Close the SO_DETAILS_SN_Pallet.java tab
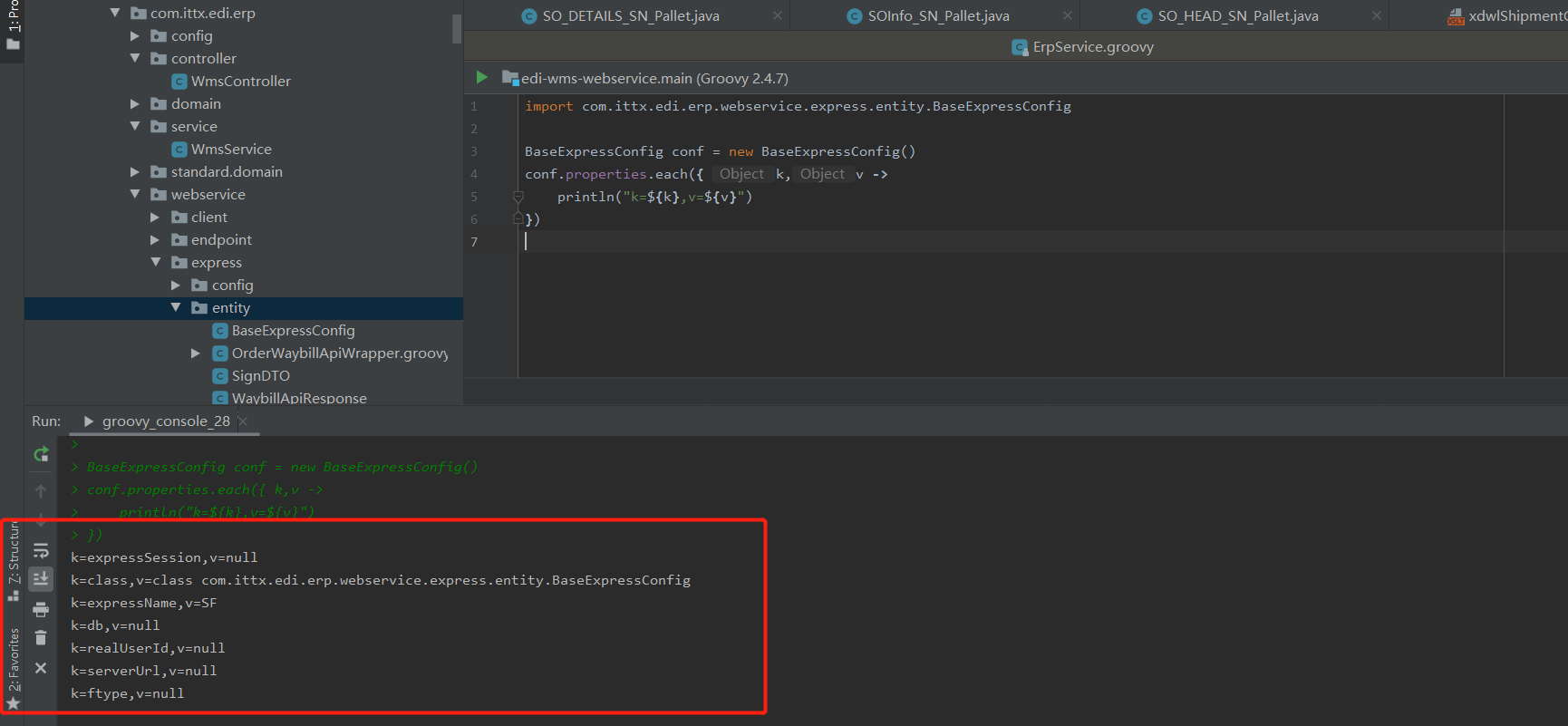The image size is (1568, 726). pos(778,15)
